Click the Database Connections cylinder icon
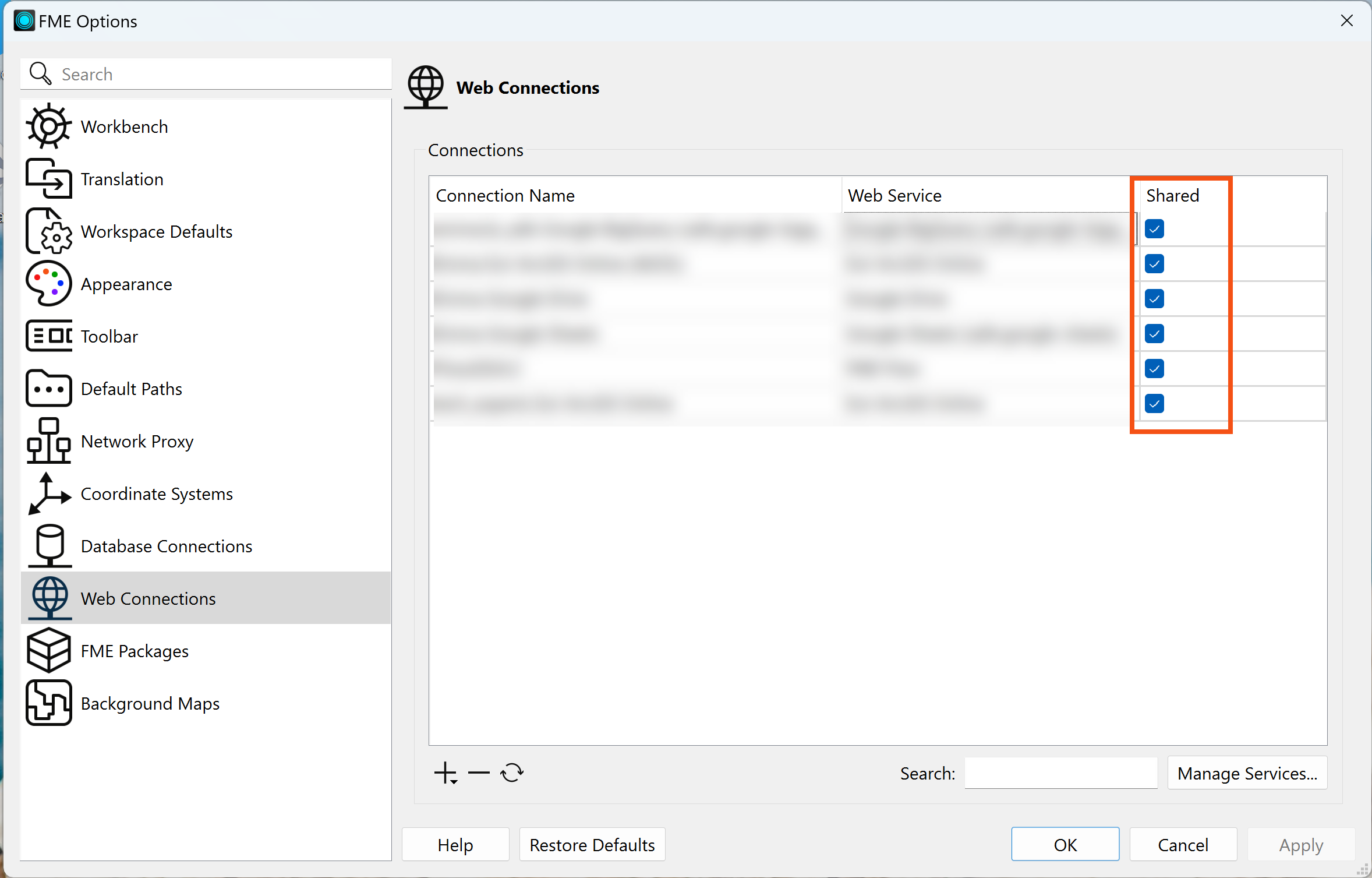 [x=49, y=546]
